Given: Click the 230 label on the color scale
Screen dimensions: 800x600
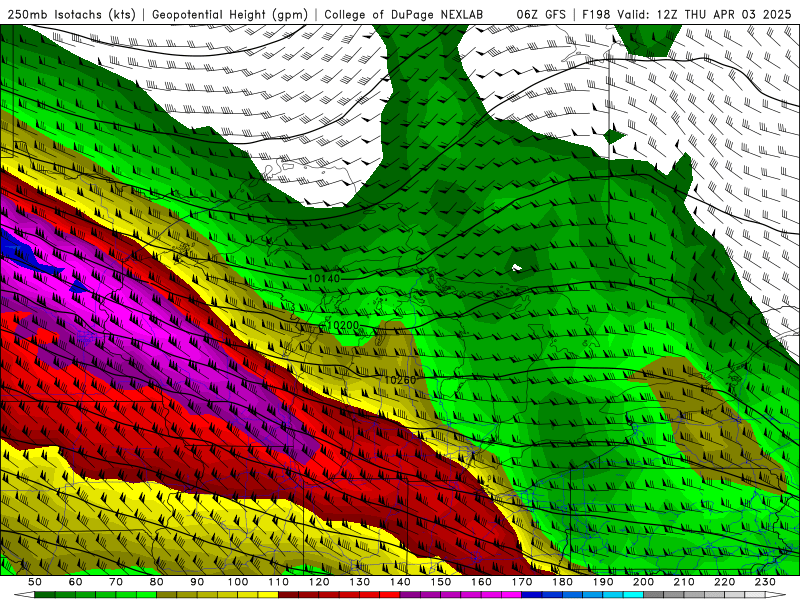Looking at the screenshot, I should click(765, 582).
